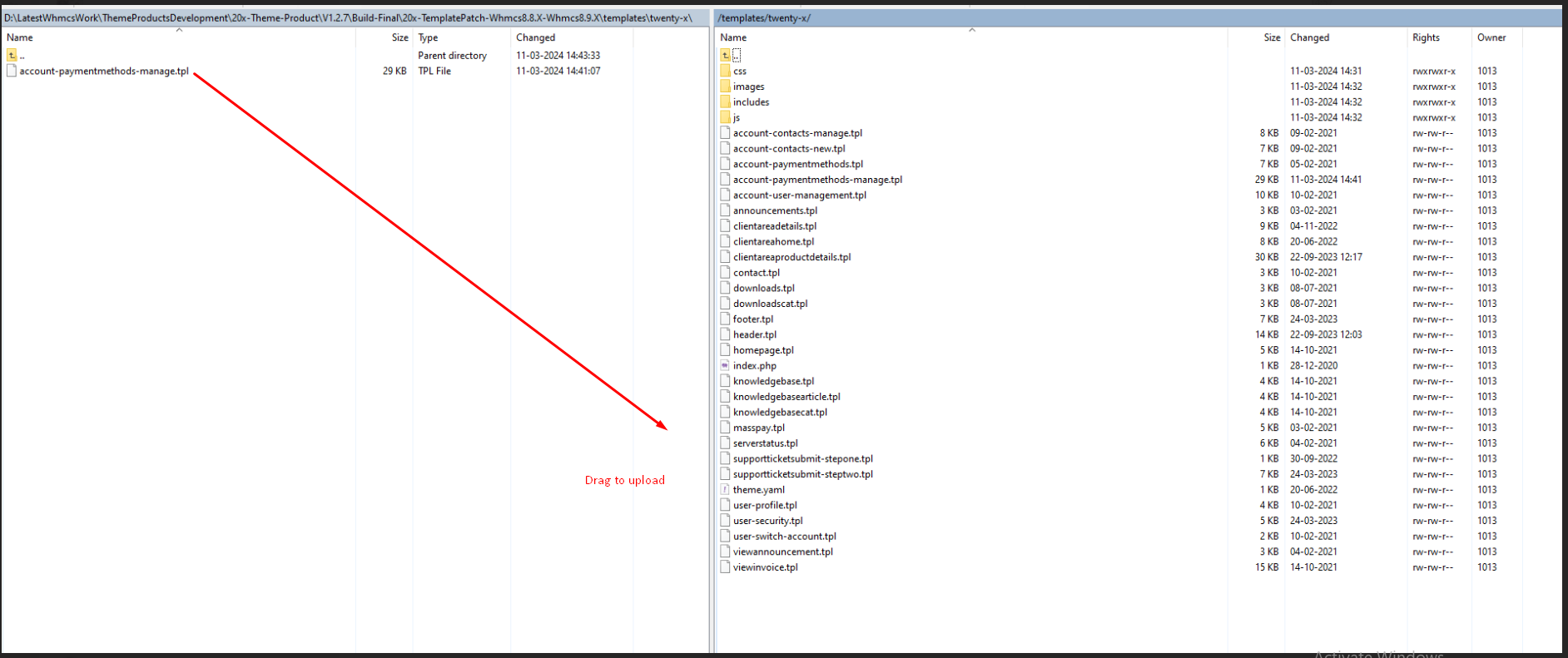Select local account-paymentmethods-manage.tpl file
Image resolution: width=1568 pixels, height=658 pixels.
104,72
